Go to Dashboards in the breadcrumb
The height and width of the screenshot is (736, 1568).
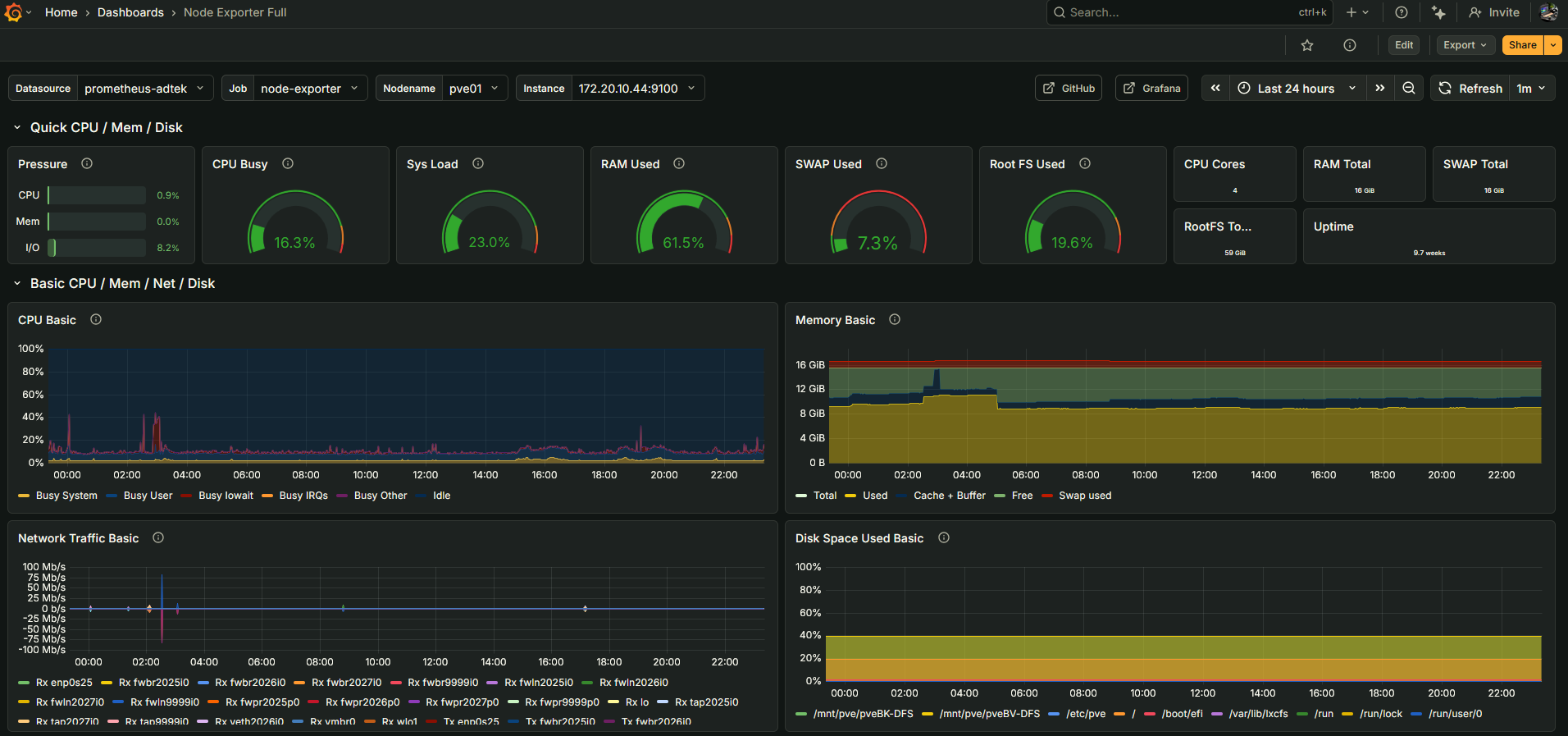point(130,12)
